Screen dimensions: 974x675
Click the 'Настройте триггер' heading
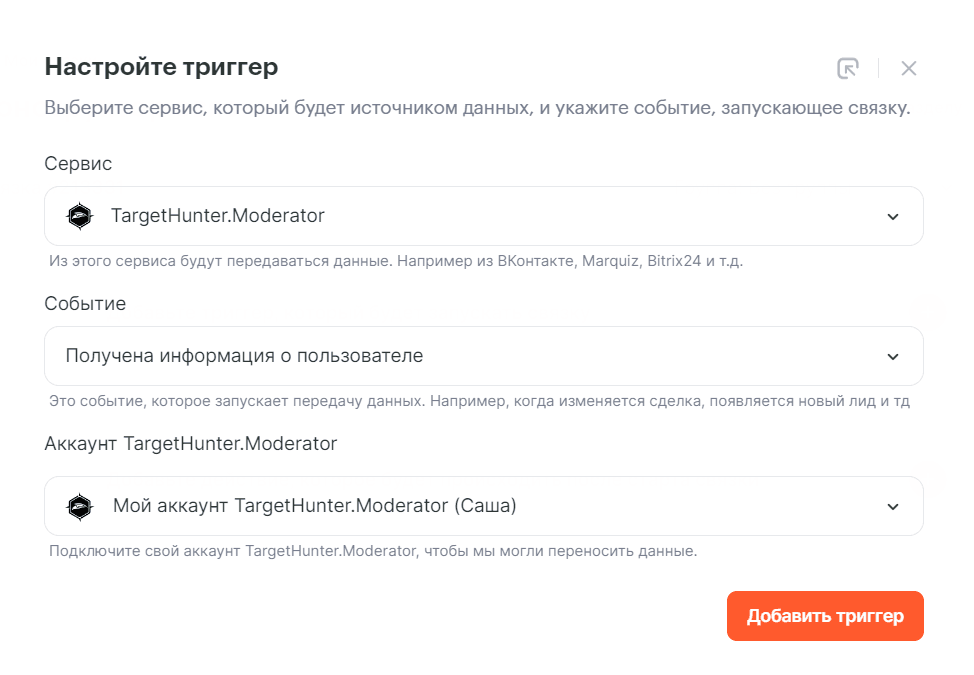[161, 67]
